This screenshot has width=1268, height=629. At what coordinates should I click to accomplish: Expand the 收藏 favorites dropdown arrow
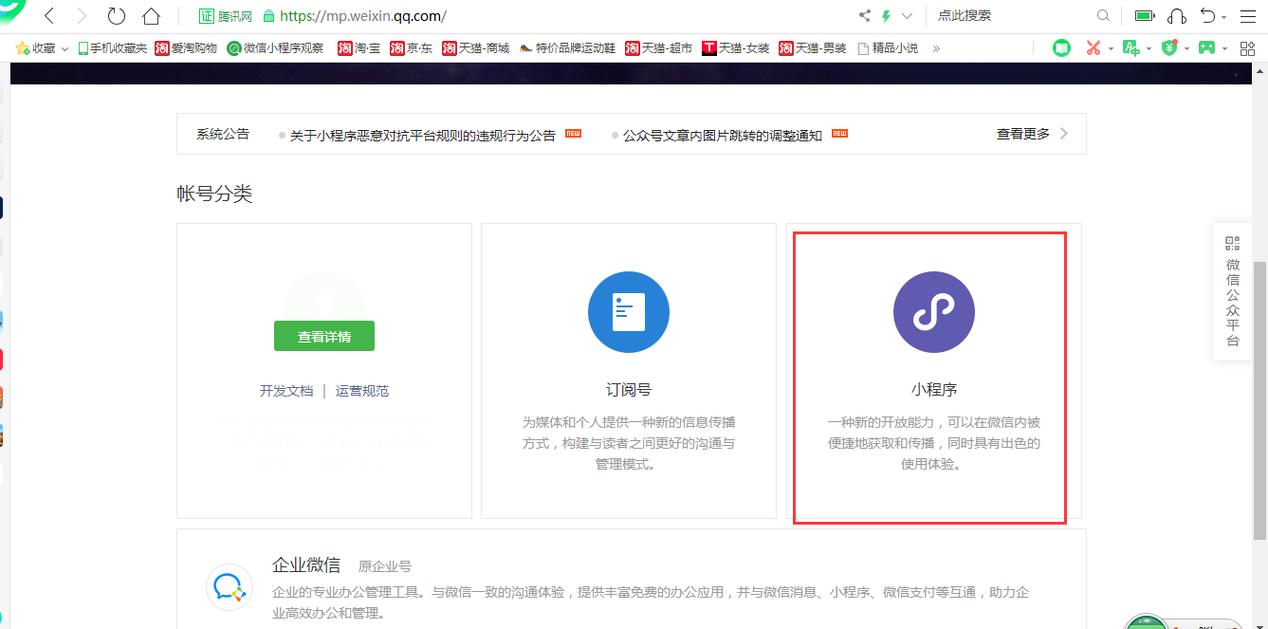(65, 48)
